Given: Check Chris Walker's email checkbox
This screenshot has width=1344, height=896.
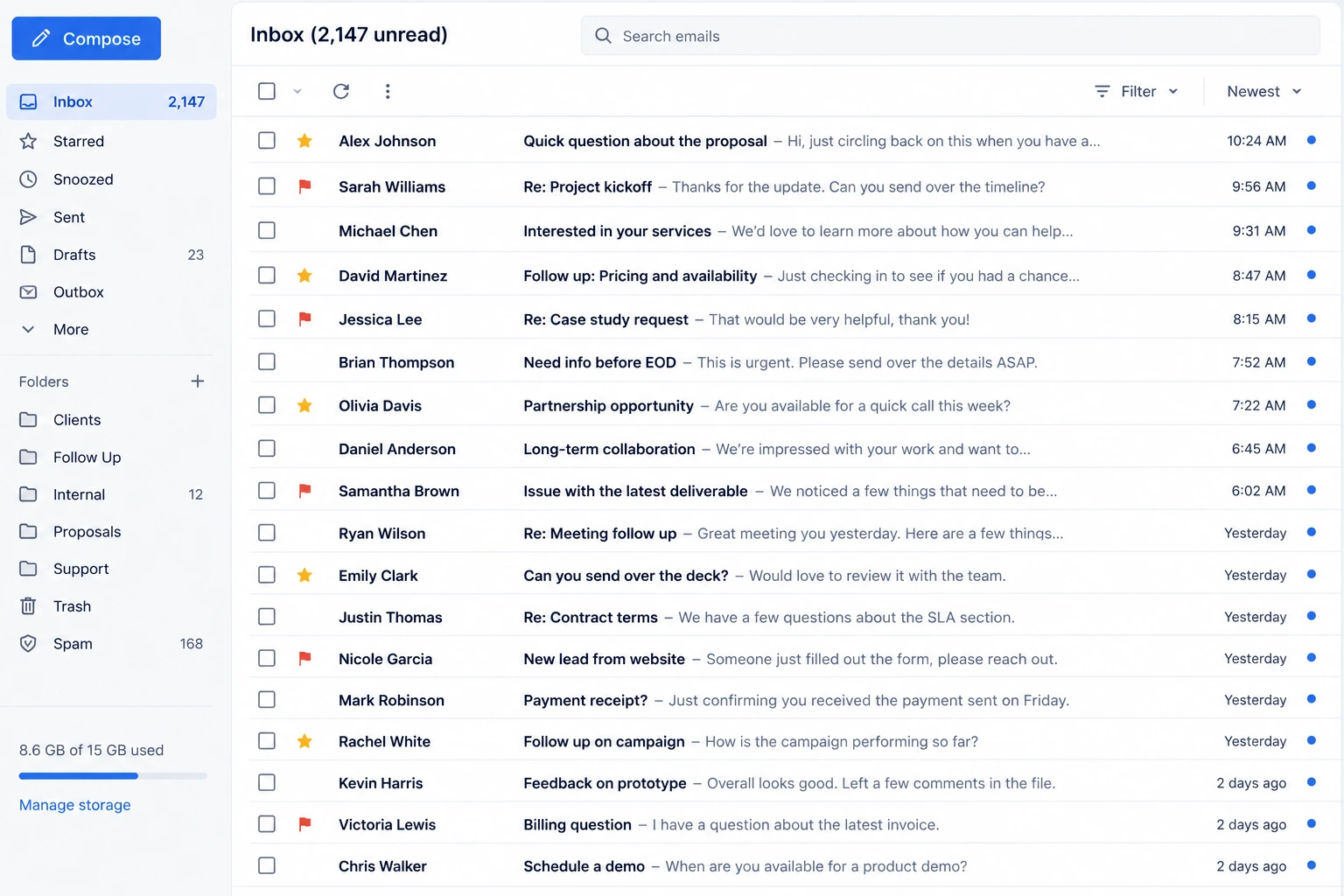Looking at the screenshot, I should point(267,865).
